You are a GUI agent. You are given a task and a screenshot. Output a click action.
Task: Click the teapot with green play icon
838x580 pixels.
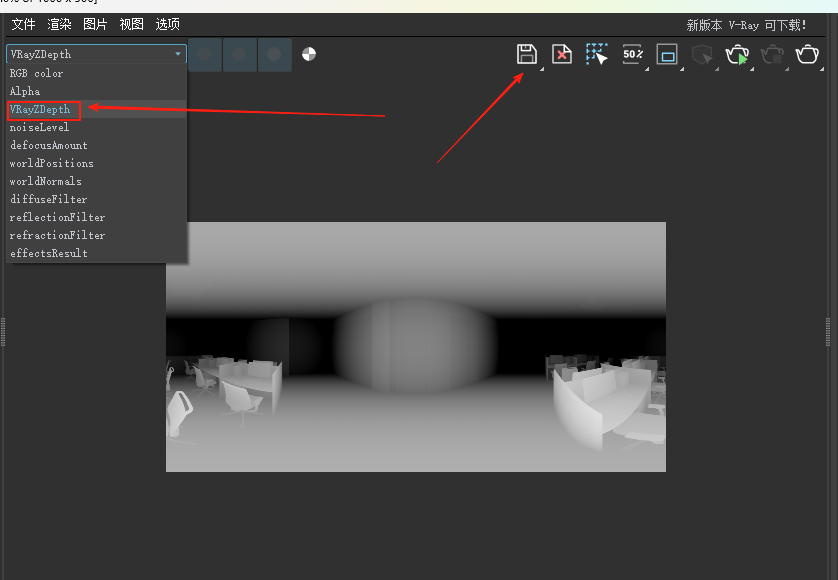click(x=737, y=54)
